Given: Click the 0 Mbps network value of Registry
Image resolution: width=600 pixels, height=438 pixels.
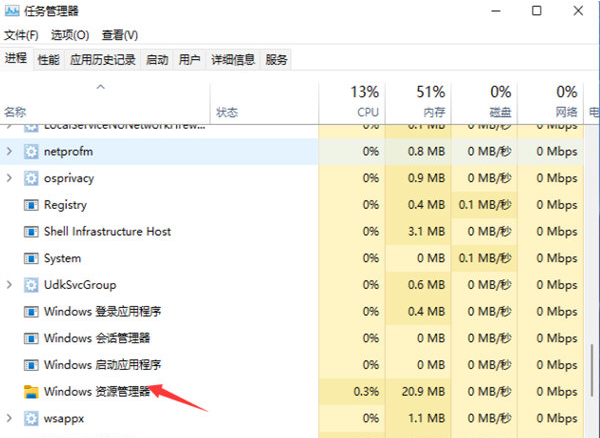Looking at the screenshot, I should [557, 205].
